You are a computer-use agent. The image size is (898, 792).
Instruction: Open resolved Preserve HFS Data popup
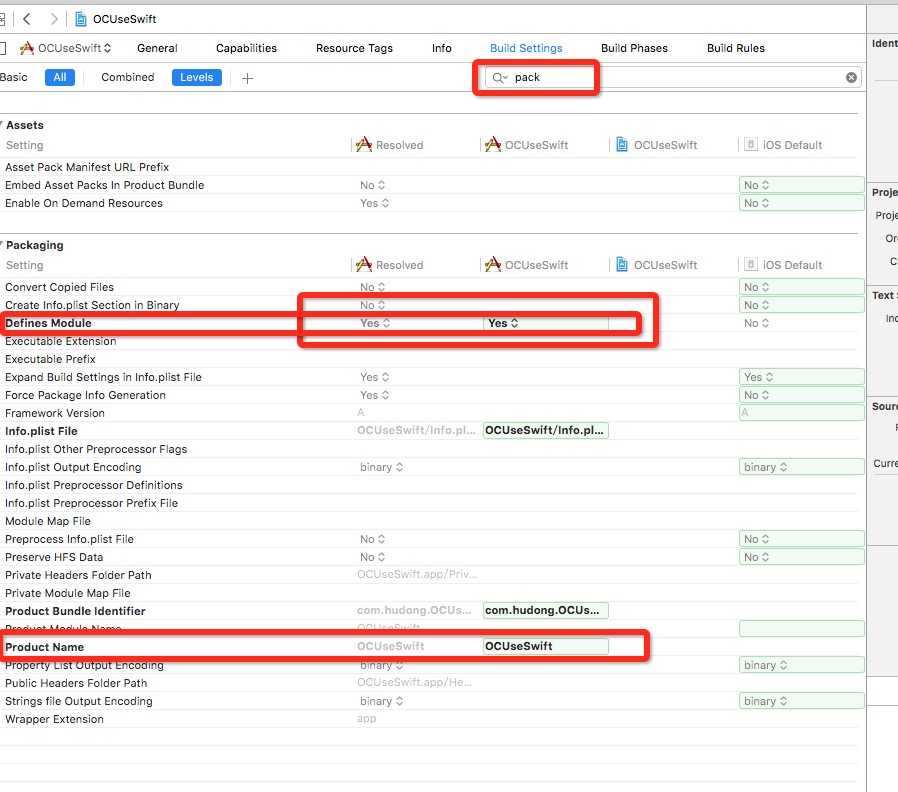coord(372,557)
